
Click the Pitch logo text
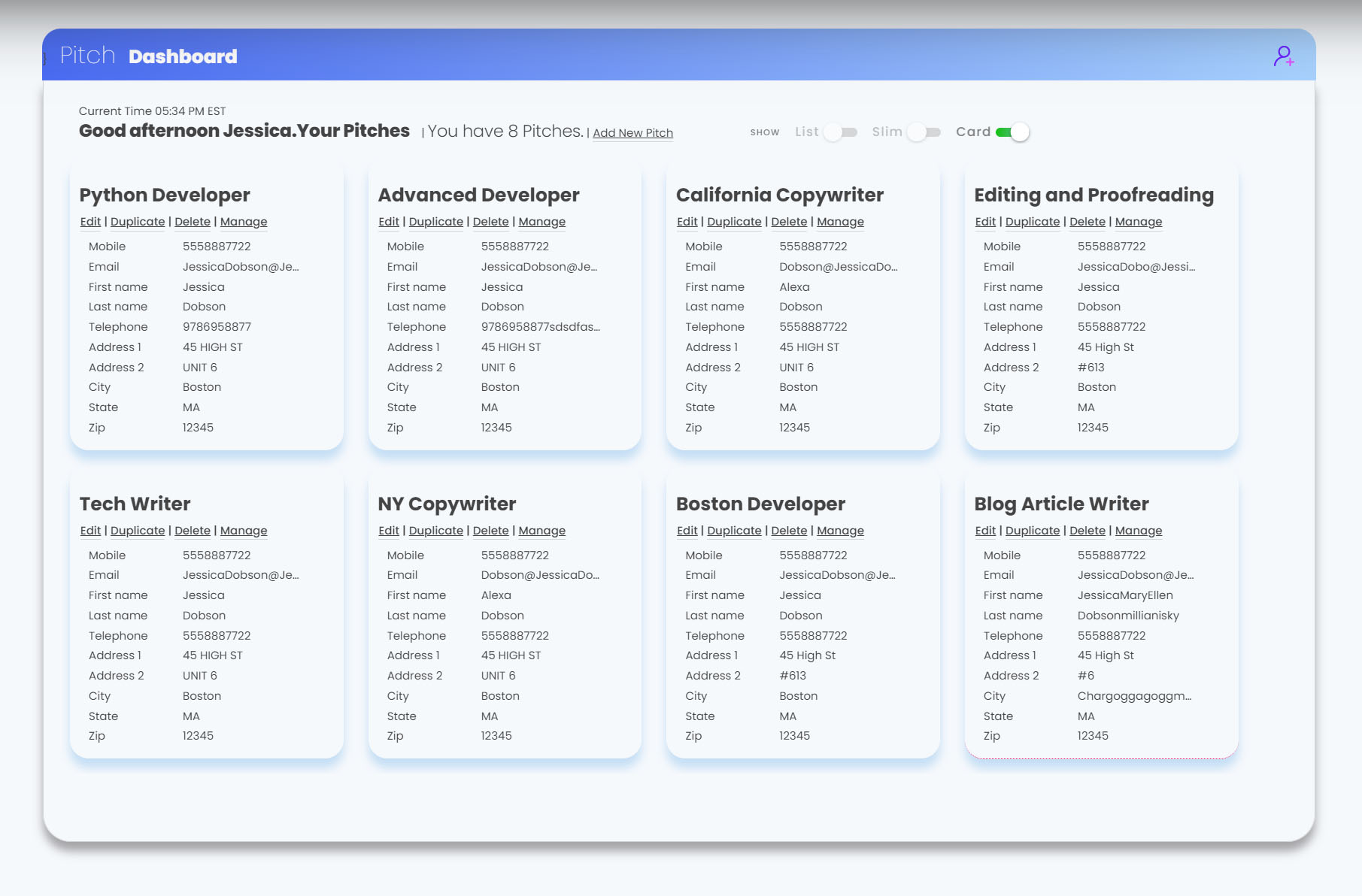(87, 56)
